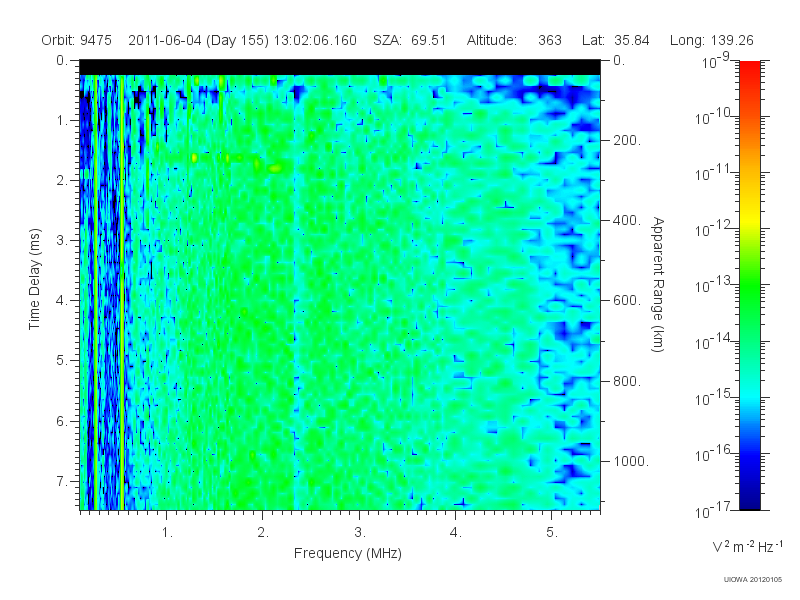Click the bright yellow echo spot near 2 MHz
800x600 pixels.
[x=276, y=168]
